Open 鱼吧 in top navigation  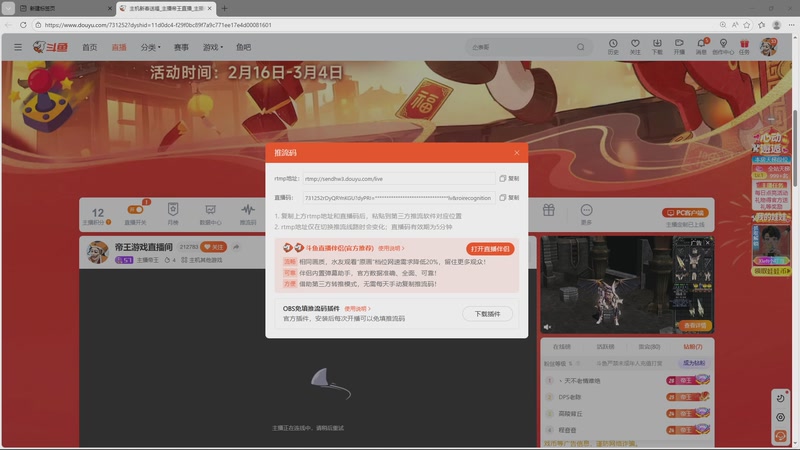coord(243,47)
